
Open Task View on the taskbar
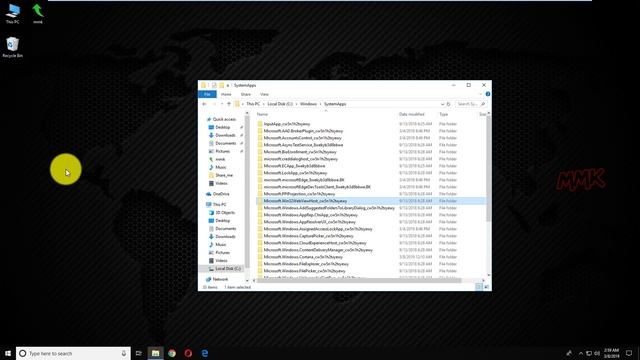coord(139,353)
